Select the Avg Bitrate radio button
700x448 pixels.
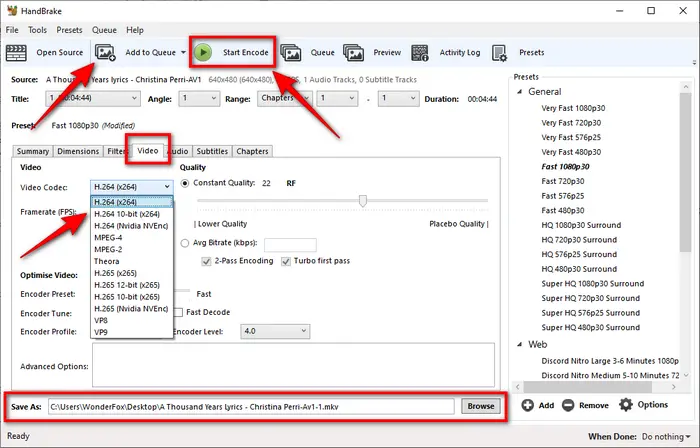pyautogui.click(x=185, y=243)
